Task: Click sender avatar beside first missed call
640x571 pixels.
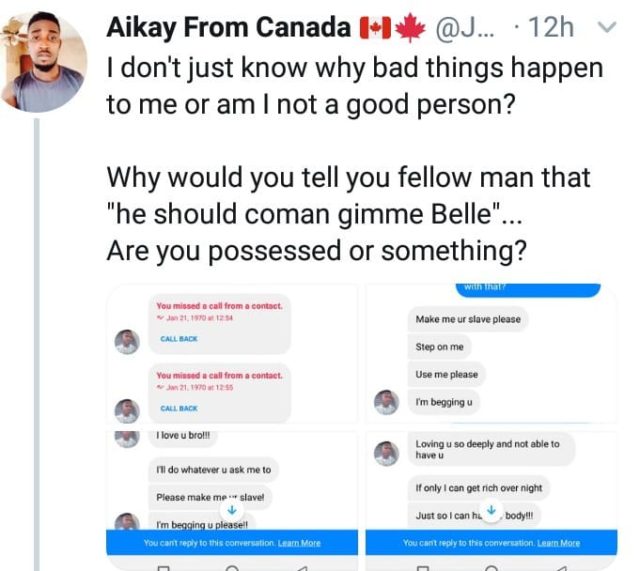Action: (127, 342)
